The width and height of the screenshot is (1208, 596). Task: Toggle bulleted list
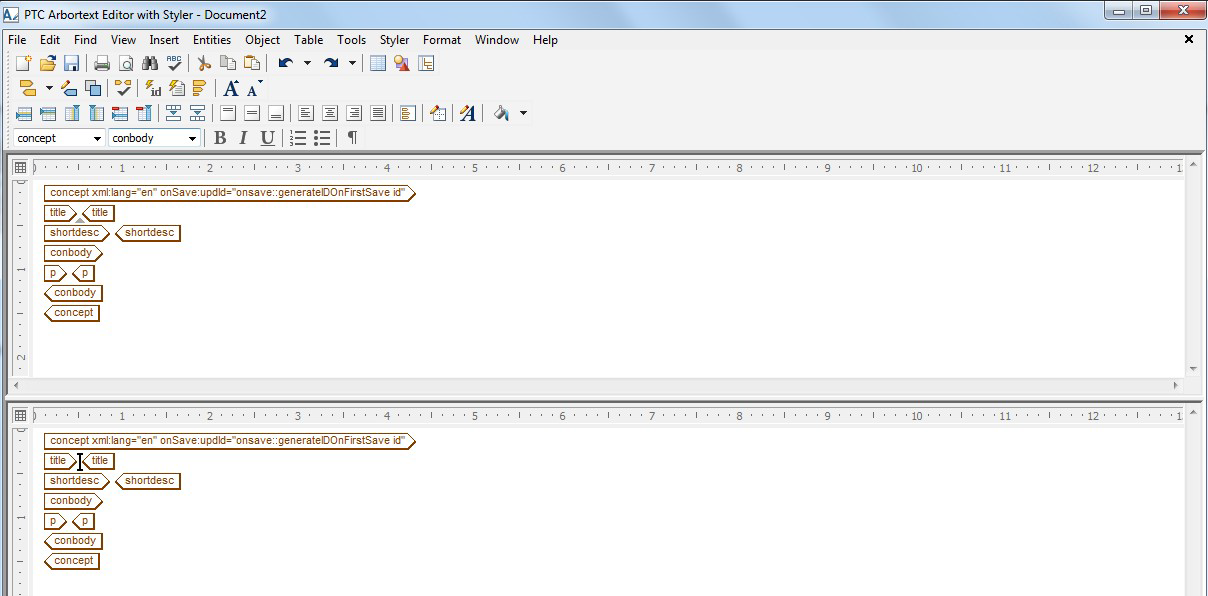coord(322,138)
